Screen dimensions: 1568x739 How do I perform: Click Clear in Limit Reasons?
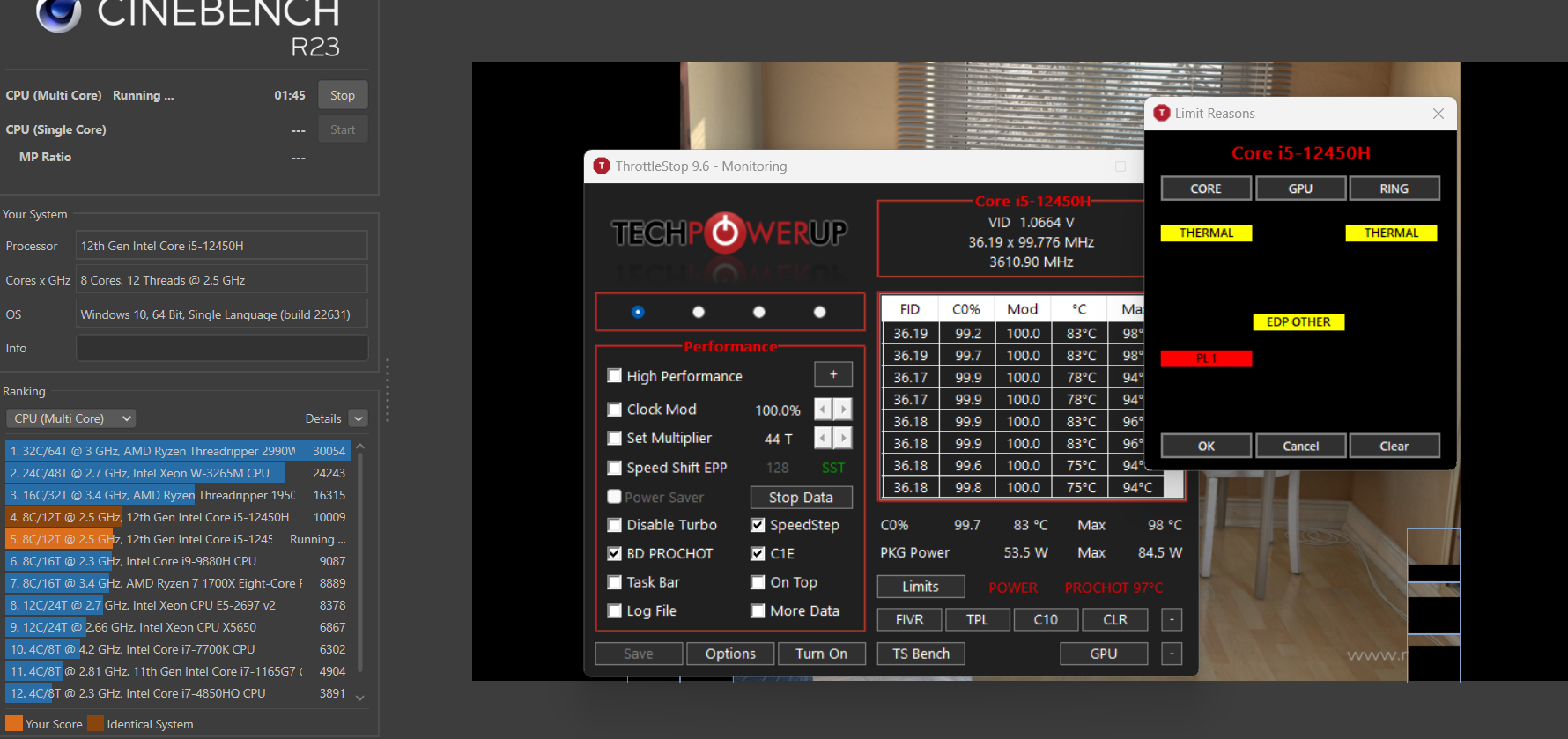tap(1394, 446)
